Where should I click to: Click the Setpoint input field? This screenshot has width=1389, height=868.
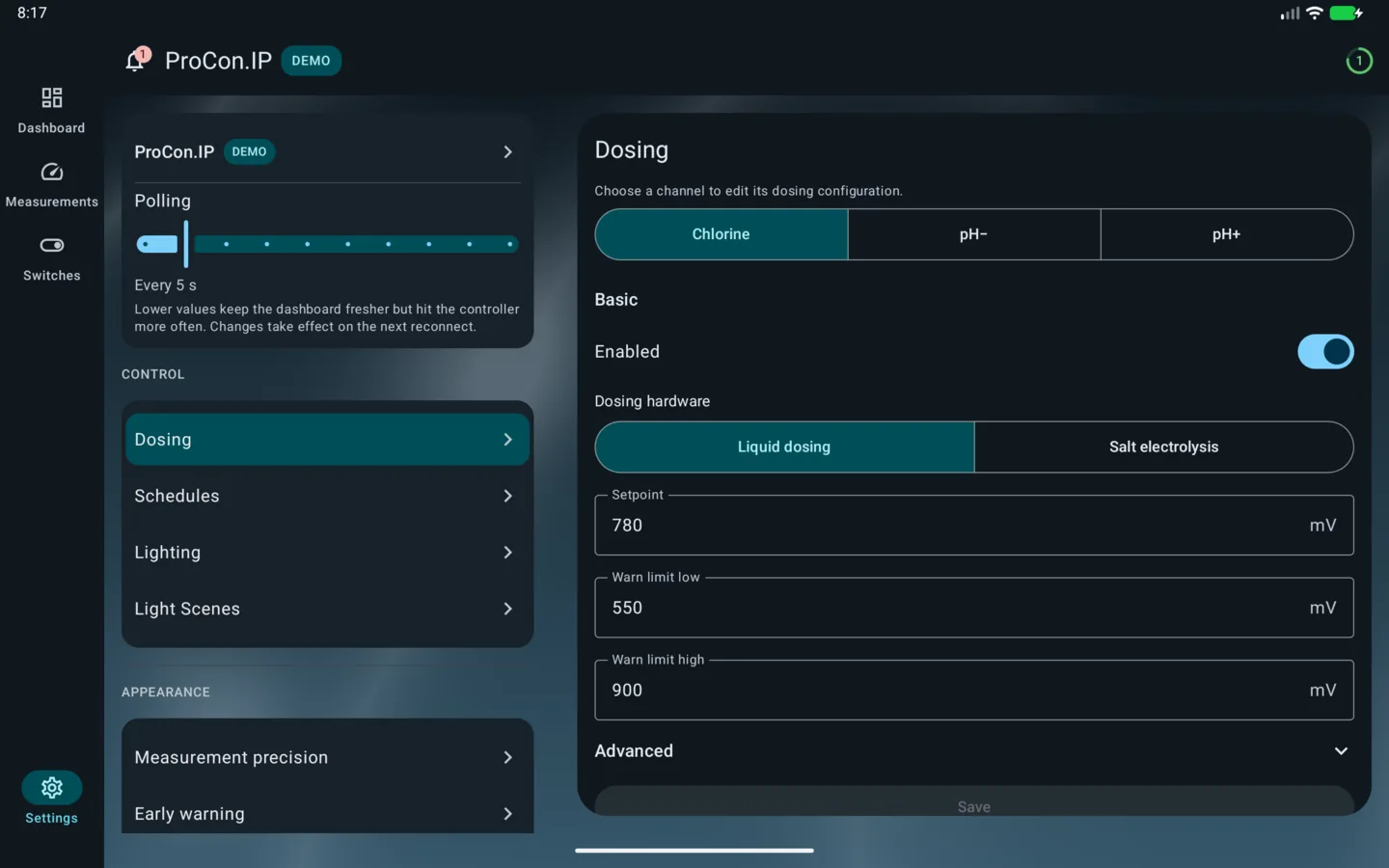click(x=973, y=526)
